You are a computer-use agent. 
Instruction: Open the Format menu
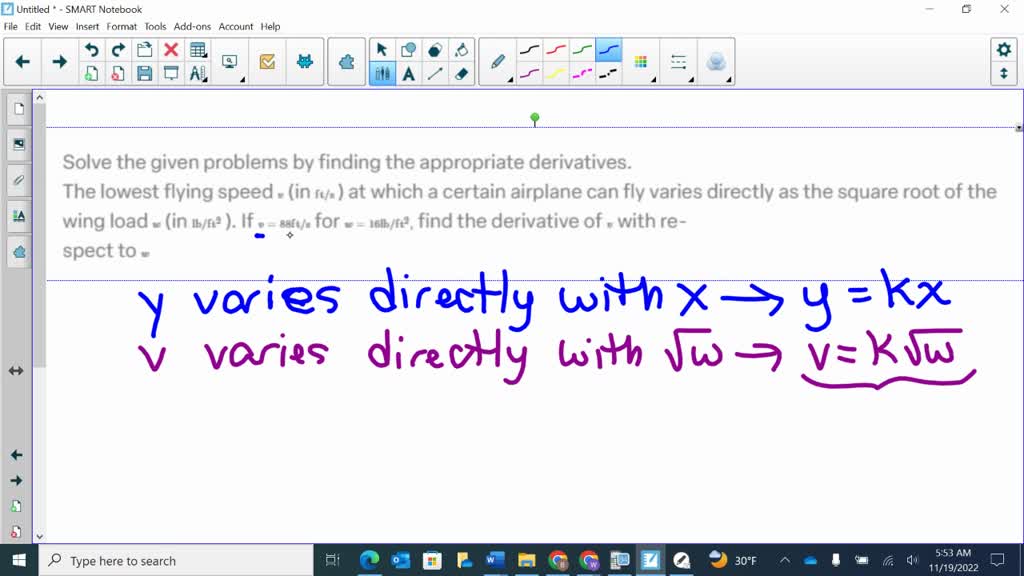coord(121,27)
